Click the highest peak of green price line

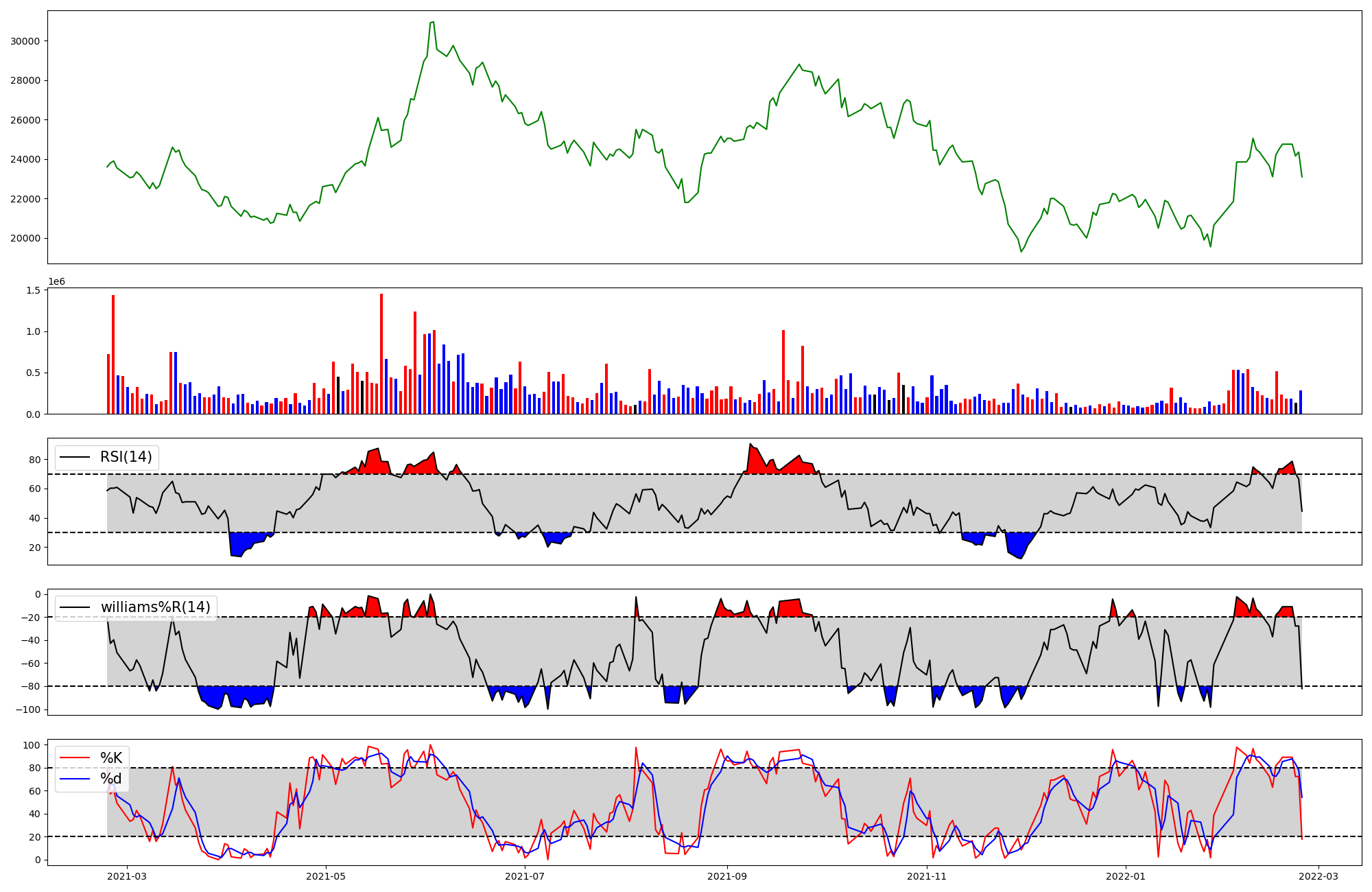pos(432,22)
